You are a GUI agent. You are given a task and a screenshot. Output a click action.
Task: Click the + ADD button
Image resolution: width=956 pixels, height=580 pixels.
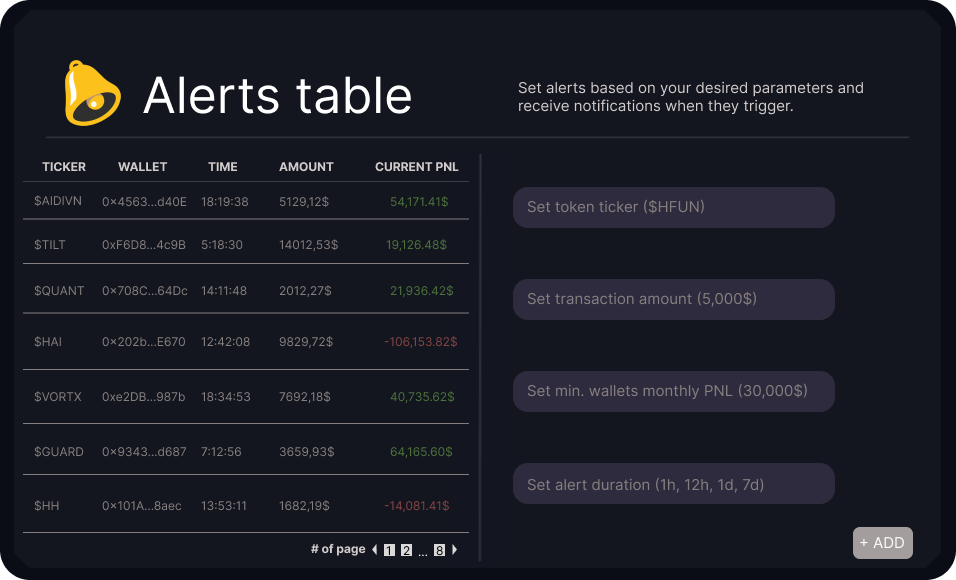(882, 543)
